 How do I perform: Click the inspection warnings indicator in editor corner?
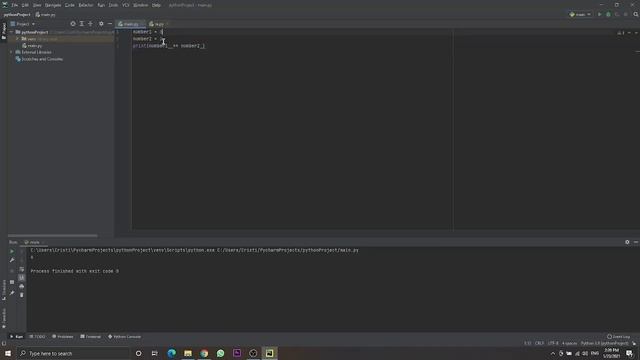pyautogui.click(x=620, y=33)
